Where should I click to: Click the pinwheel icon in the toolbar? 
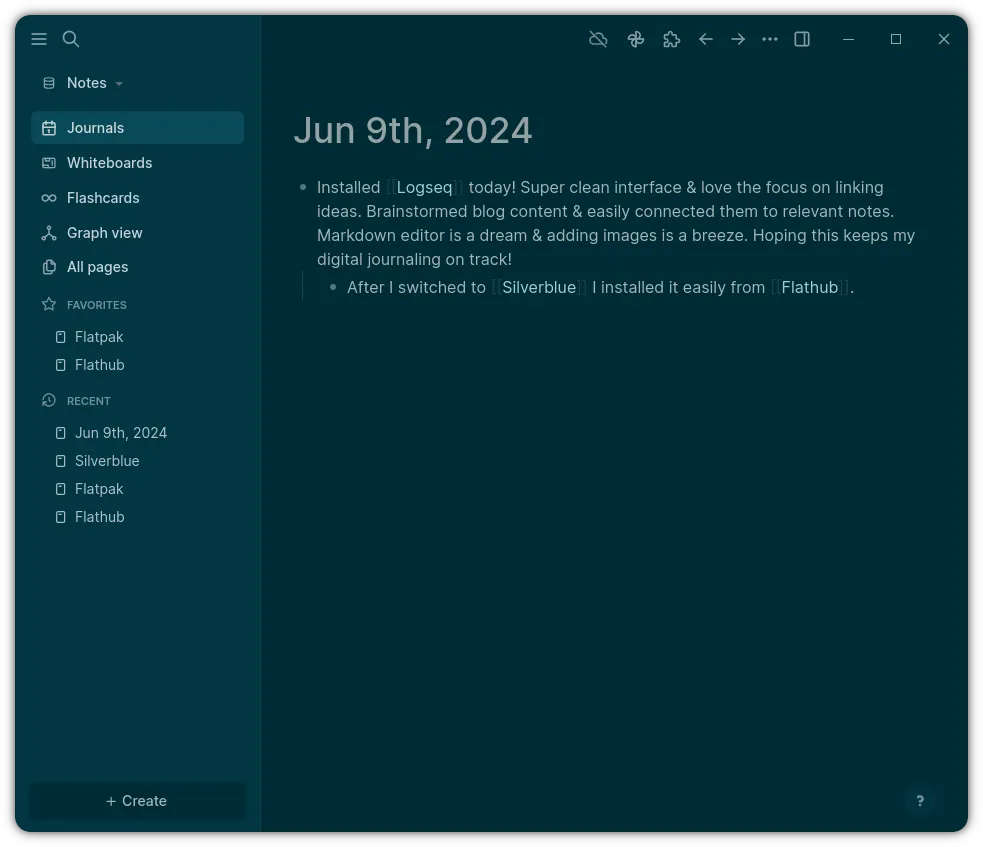coord(635,39)
